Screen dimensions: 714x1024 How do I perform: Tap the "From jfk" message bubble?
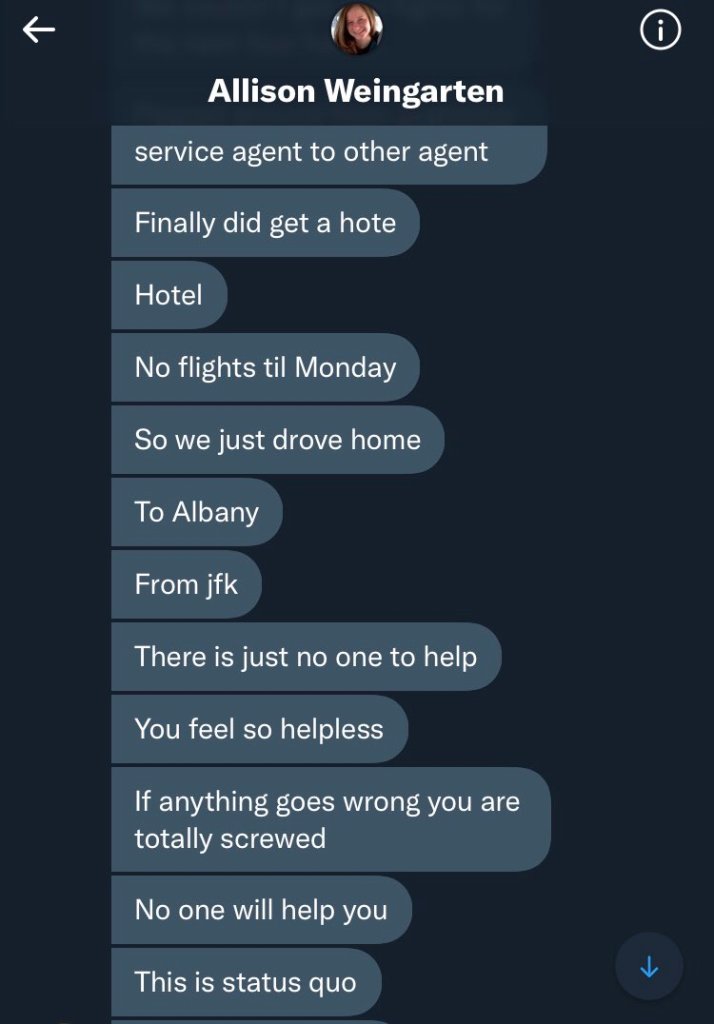tap(186, 584)
